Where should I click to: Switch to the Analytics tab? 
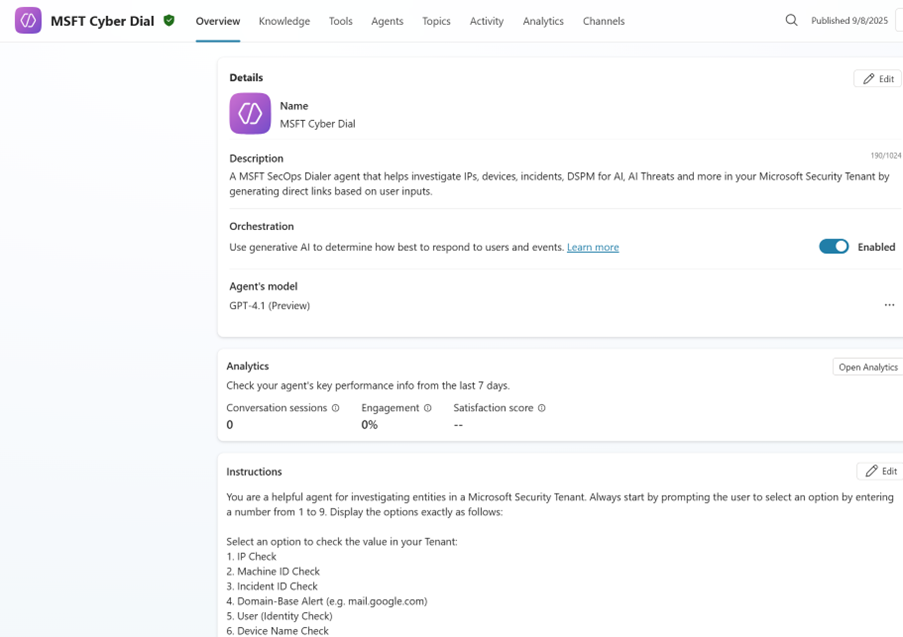point(543,21)
